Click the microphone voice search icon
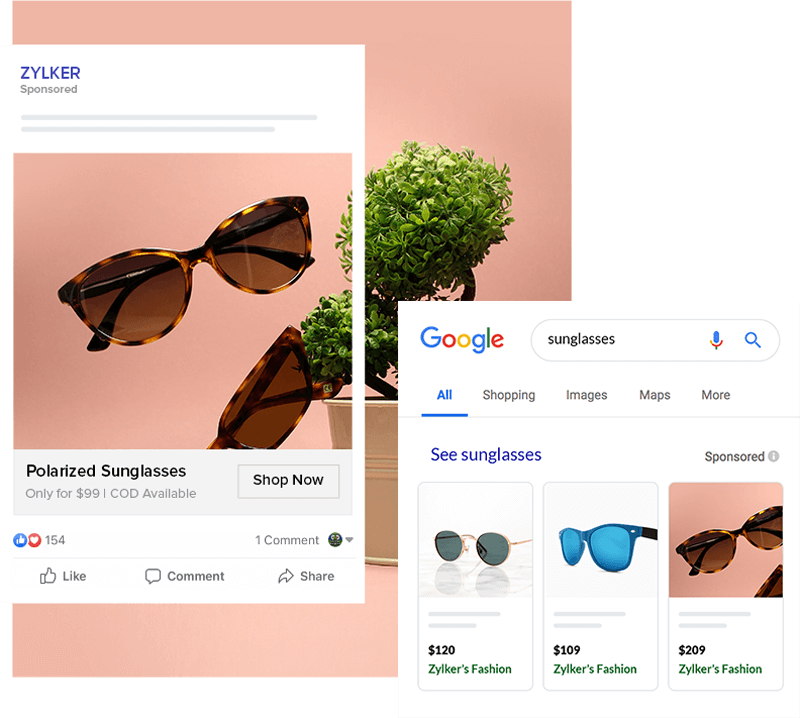 [x=716, y=339]
